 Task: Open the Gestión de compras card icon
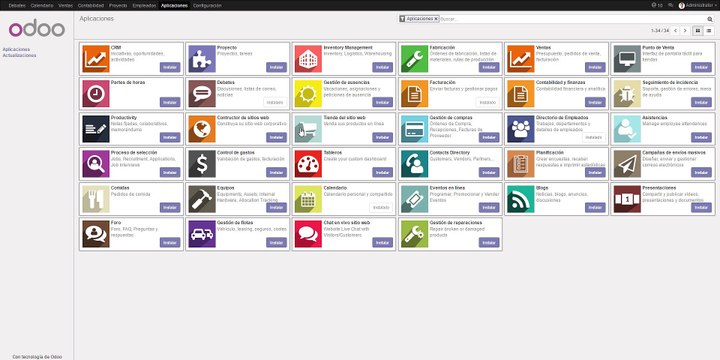[414, 129]
